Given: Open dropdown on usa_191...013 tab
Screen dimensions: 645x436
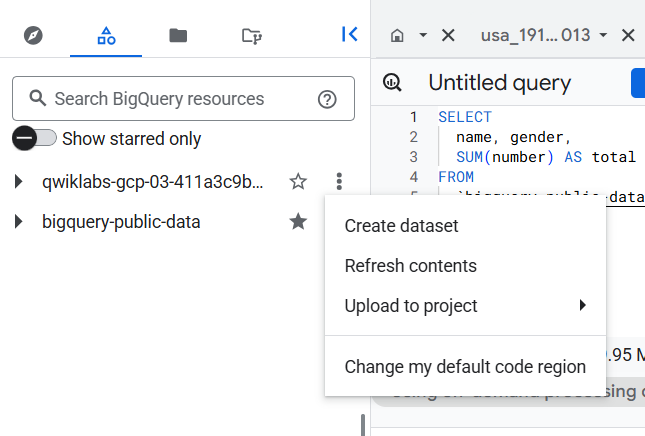Looking at the screenshot, I should (x=603, y=35).
